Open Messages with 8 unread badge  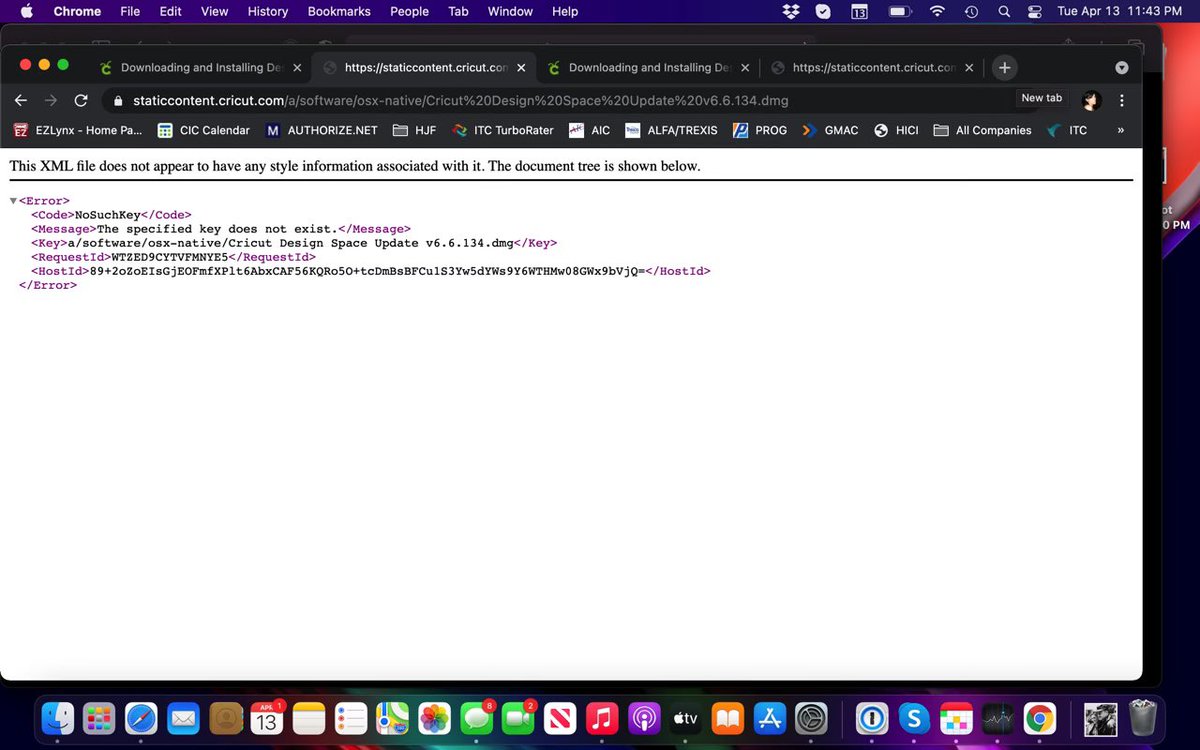pyautogui.click(x=476, y=718)
